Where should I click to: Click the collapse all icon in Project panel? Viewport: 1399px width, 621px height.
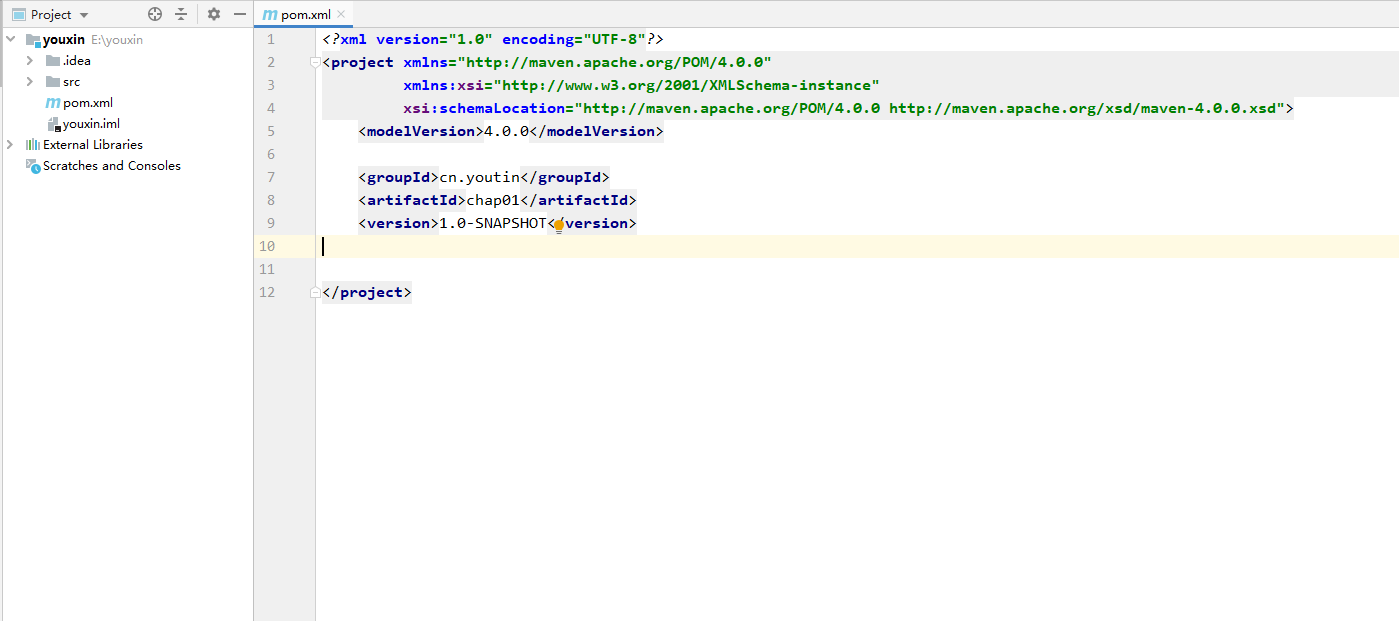pyautogui.click(x=181, y=14)
